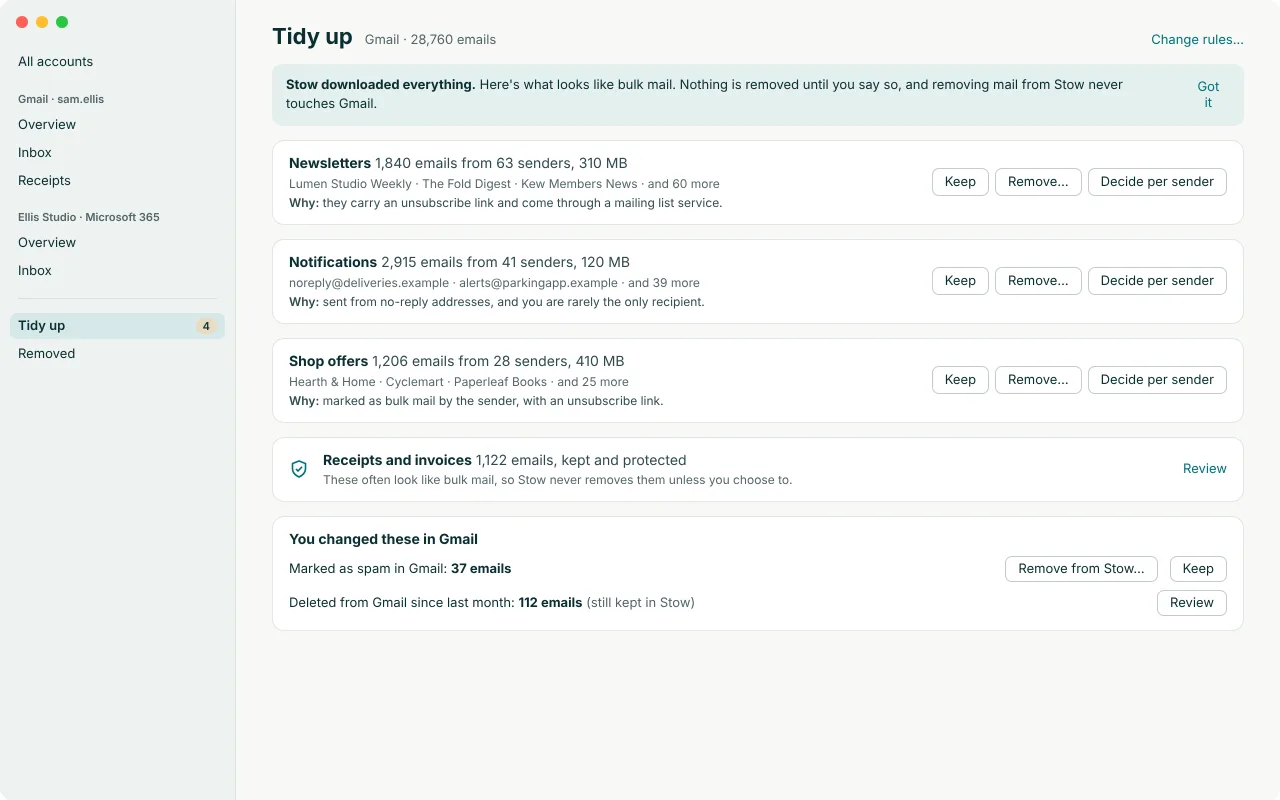Image resolution: width=1280 pixels, height=800 pixels.
Task: Click the Newsletters heading
Action: click(330, 163)
